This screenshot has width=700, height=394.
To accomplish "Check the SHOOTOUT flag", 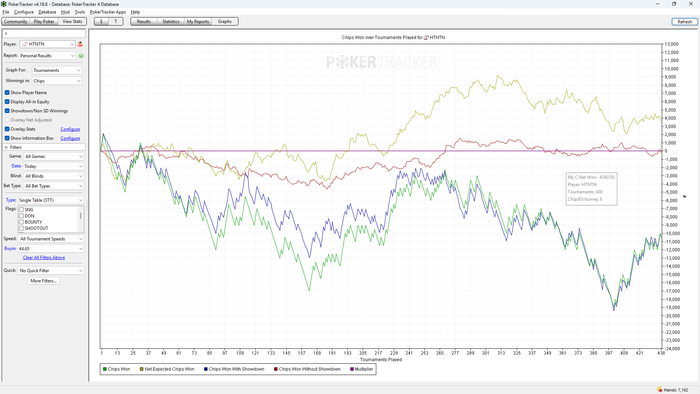I will pos(21,228).
